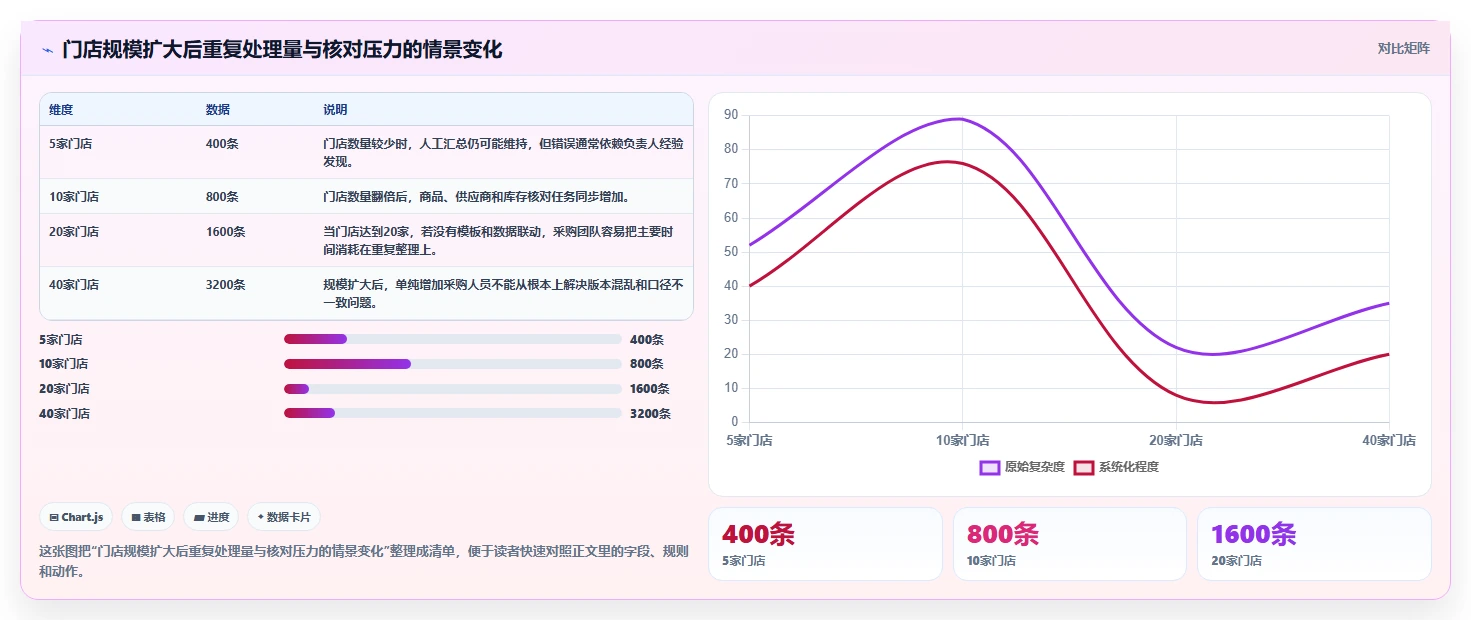Click the purple line peak above 10家门店

tap(961, 119)
